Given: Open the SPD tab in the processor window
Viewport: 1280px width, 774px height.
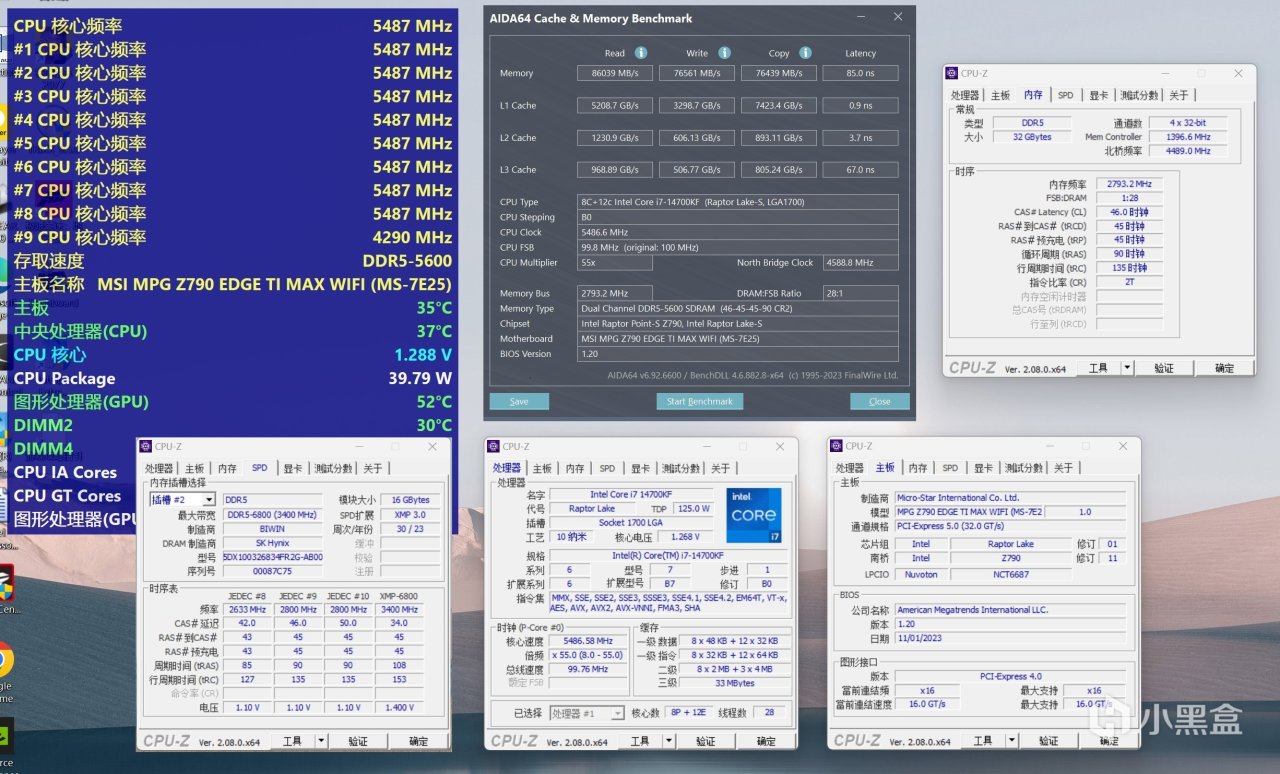Looking at the screenshot, I should [x=607, y=468].
